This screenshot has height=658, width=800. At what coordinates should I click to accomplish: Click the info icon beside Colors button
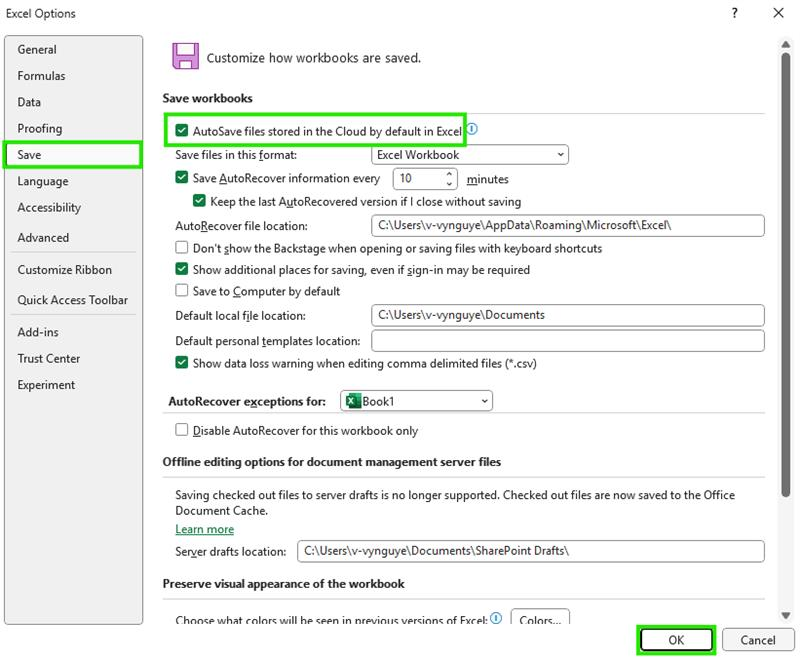tap(496, 618)
